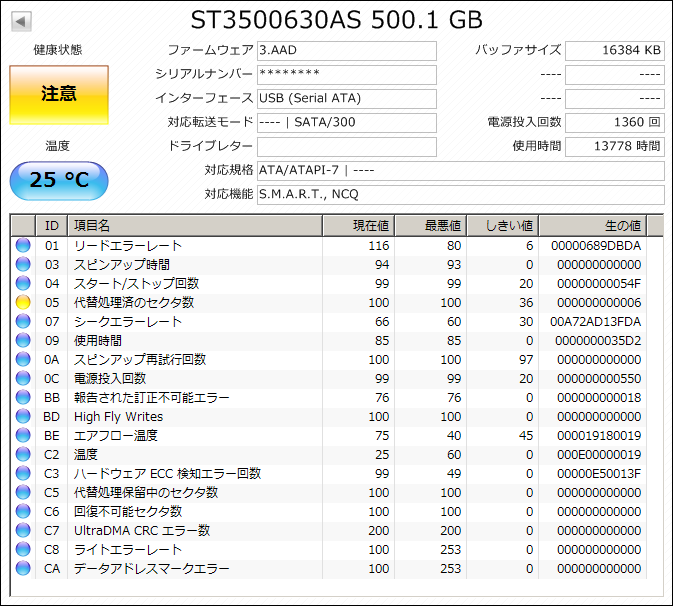Select the スピンアップ再試行回数 row name

140,359
